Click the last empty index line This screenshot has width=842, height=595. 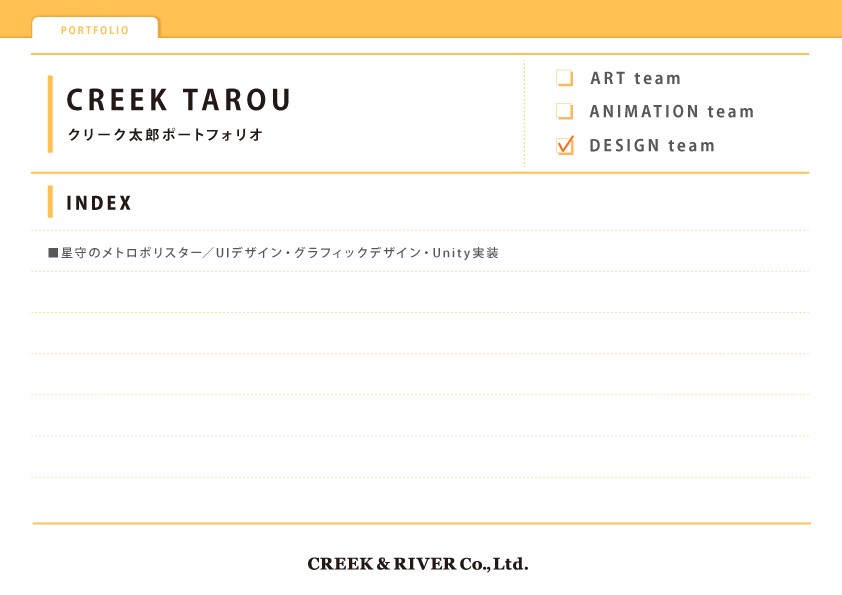[x=420, y=456]
